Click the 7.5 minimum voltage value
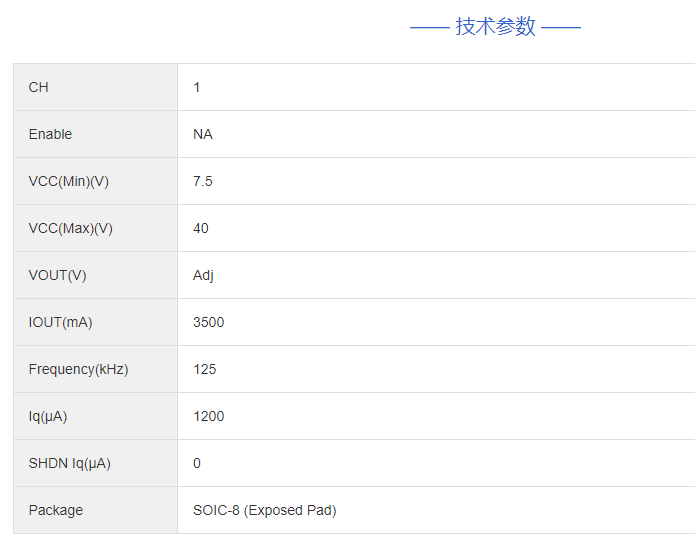This screenshot has height=545, width=695. tap(203, 182)
